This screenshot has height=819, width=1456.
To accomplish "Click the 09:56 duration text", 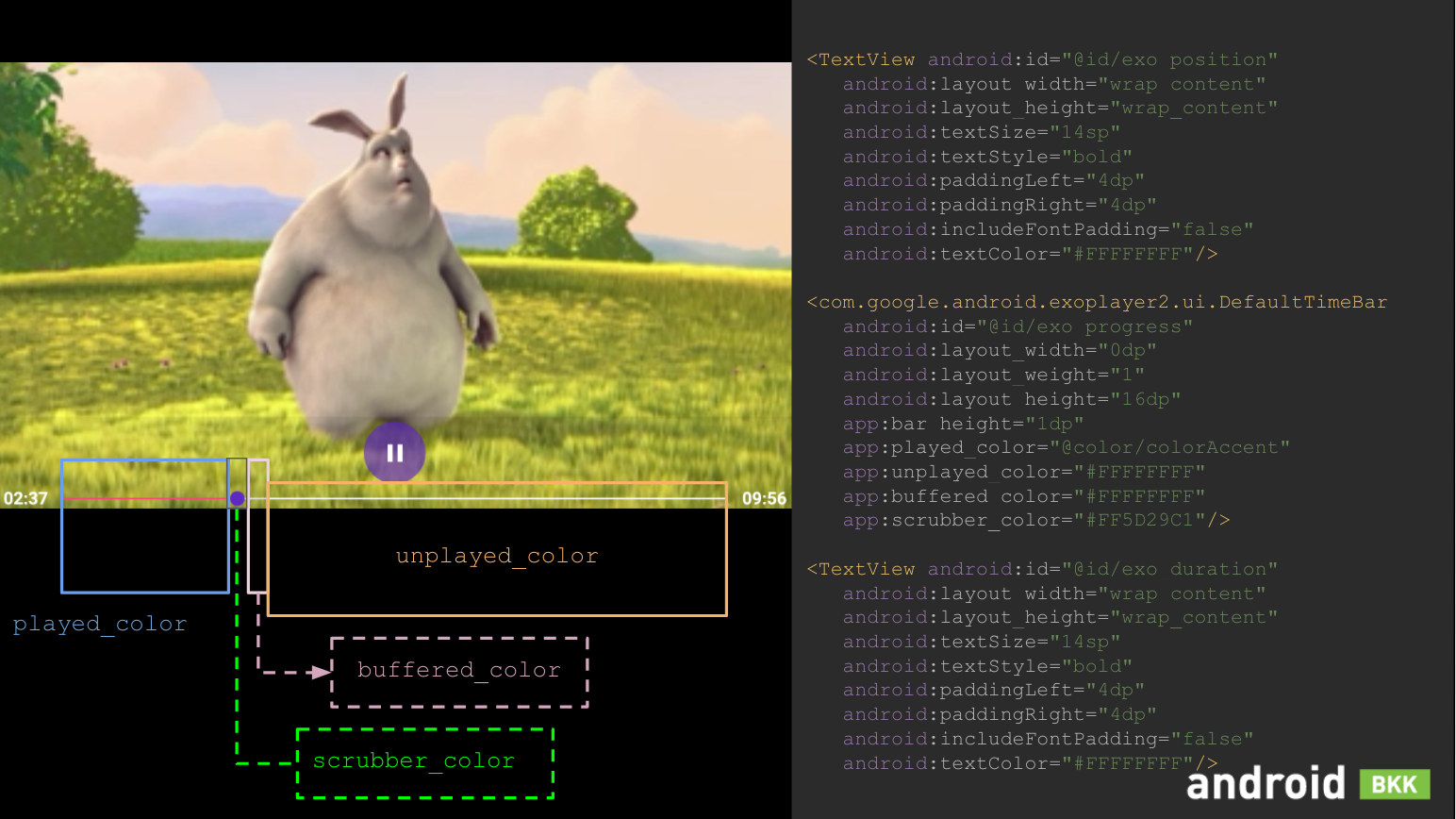I will click(764, 498).
